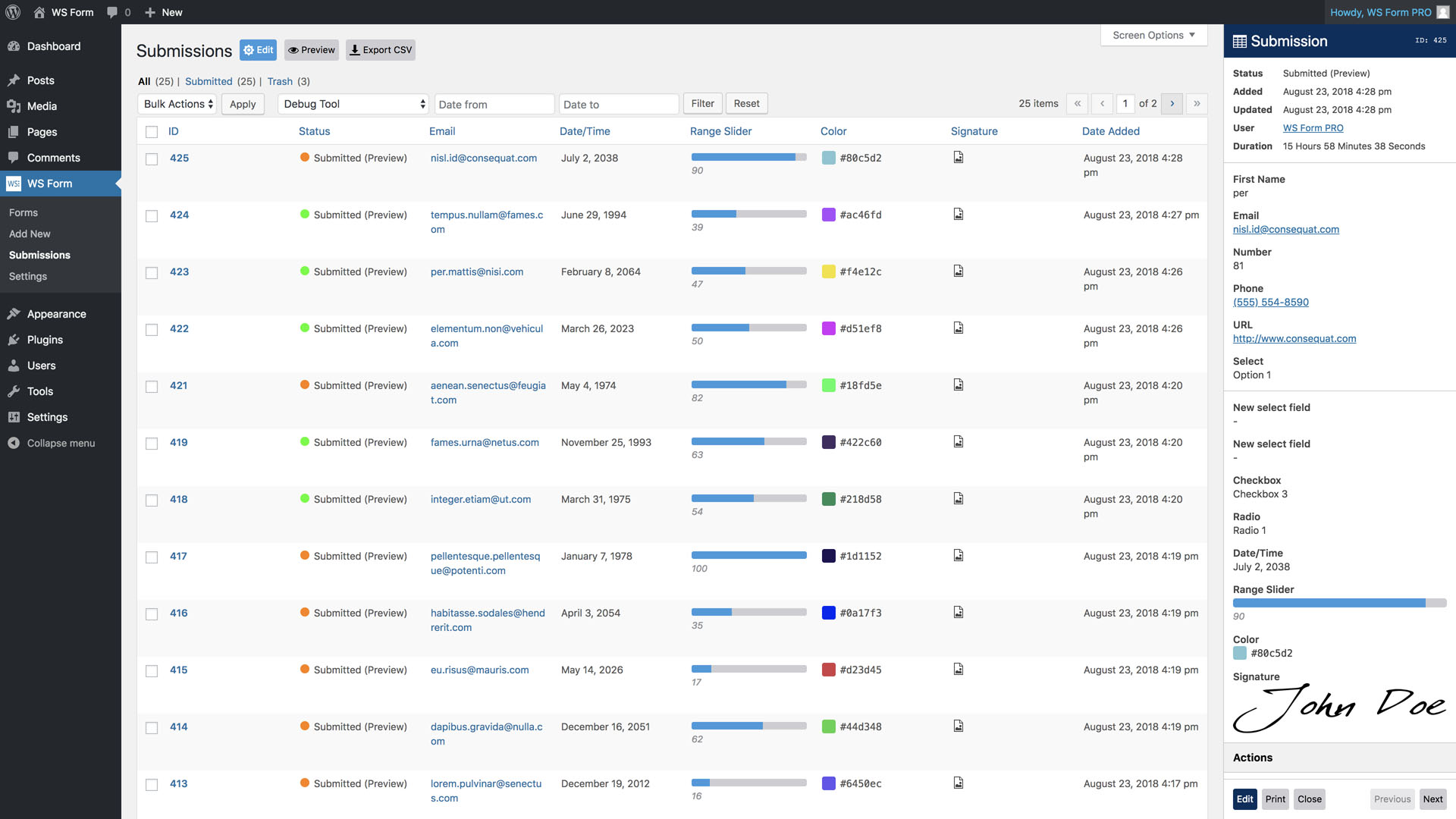Focus the Date from input field
Screen dimensions: 1456x819
coord(494,104)
